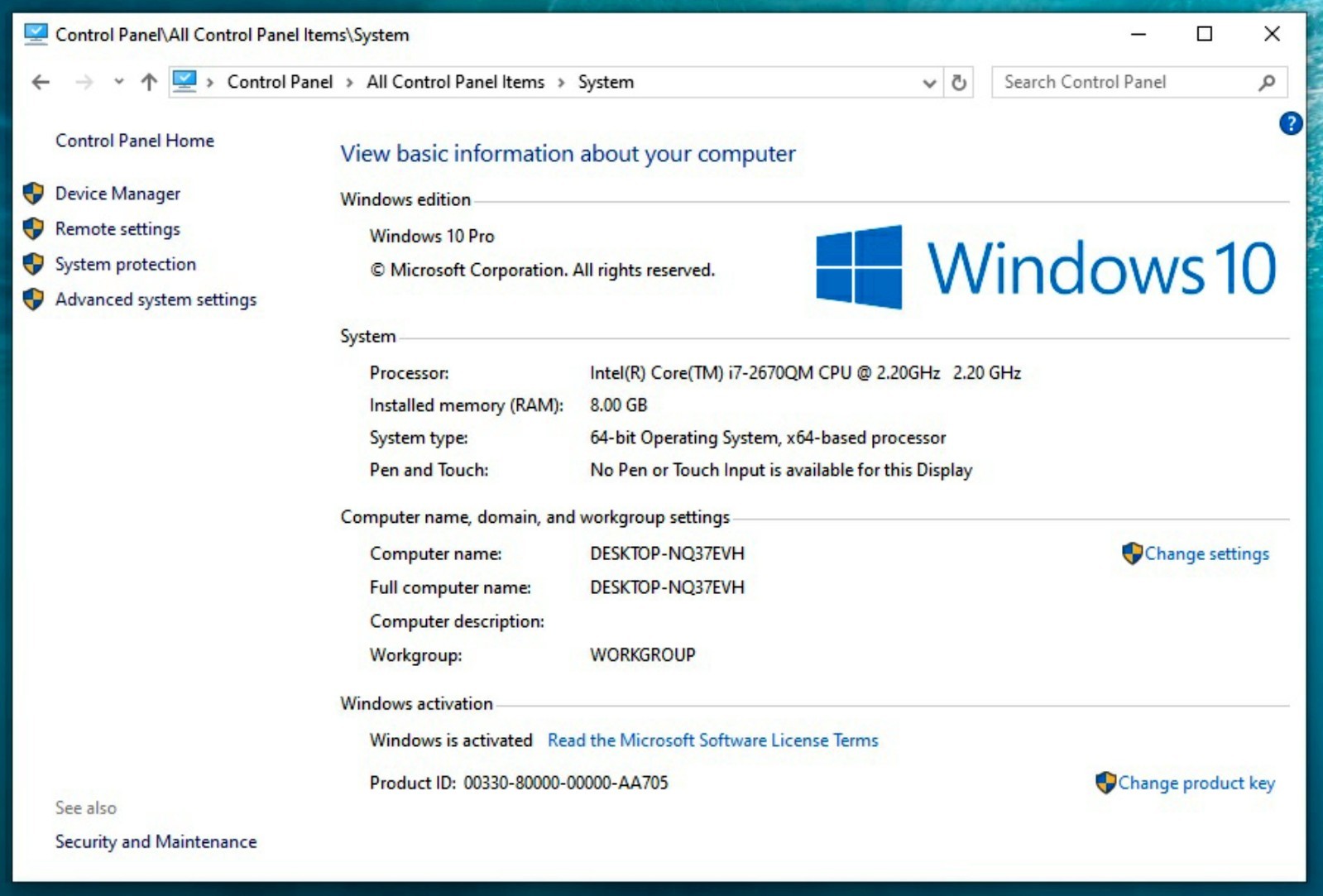Open the recent locations dropdown arrow
Viewport: 1323px width, 896px height.
pos(119,81)
